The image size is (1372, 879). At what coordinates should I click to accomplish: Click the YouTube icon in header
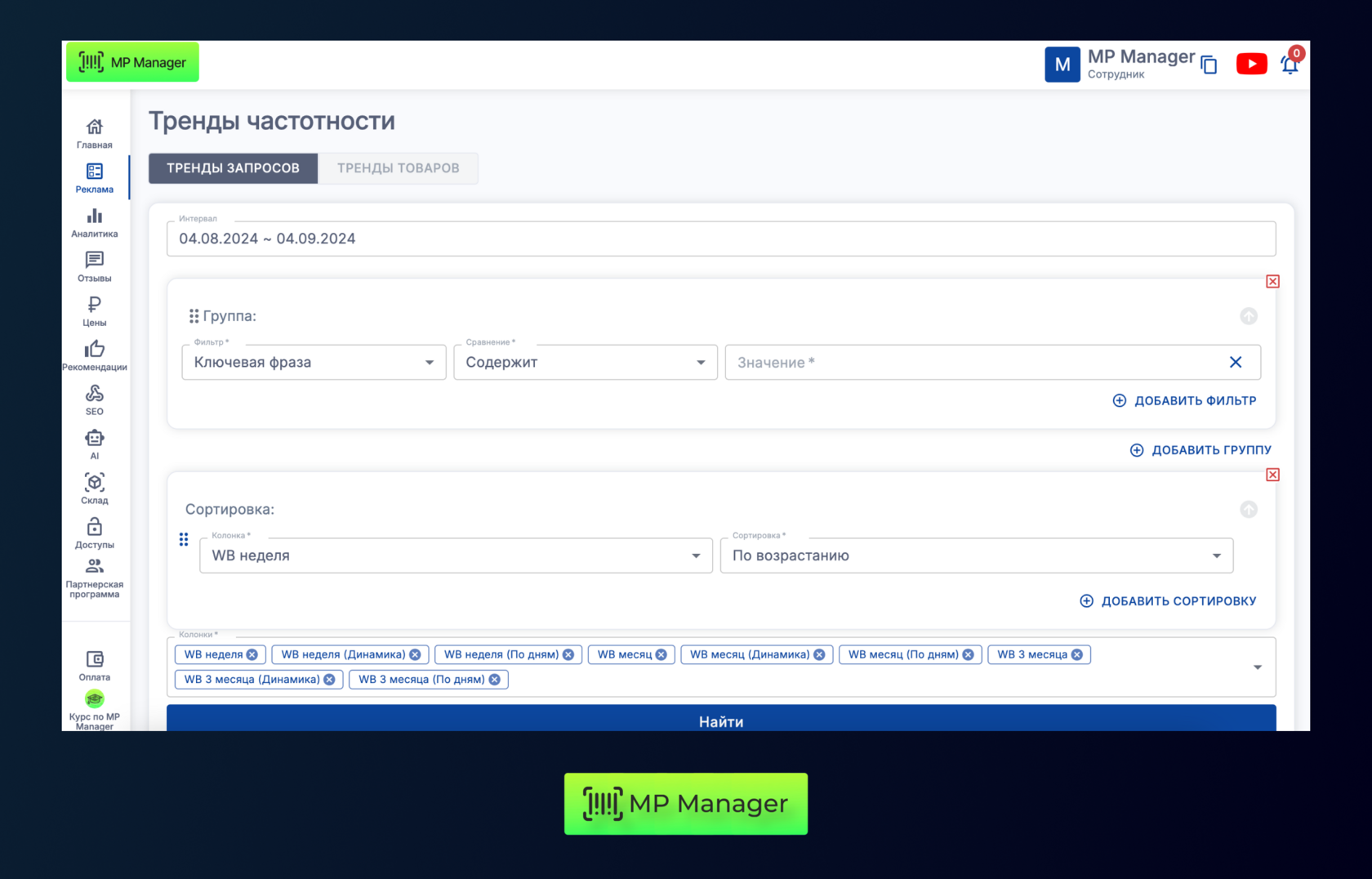pyautogui.click(x=1251, y=64)
